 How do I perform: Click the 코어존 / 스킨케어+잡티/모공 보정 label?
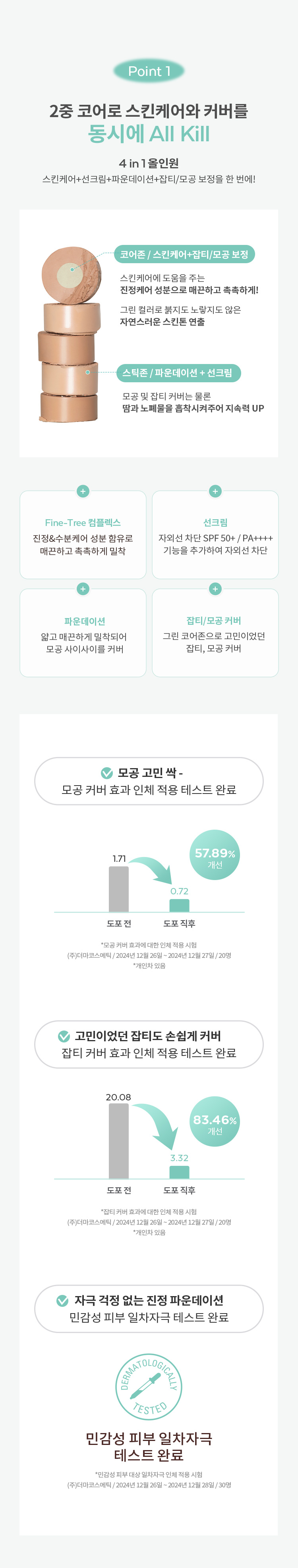(184, 254)
